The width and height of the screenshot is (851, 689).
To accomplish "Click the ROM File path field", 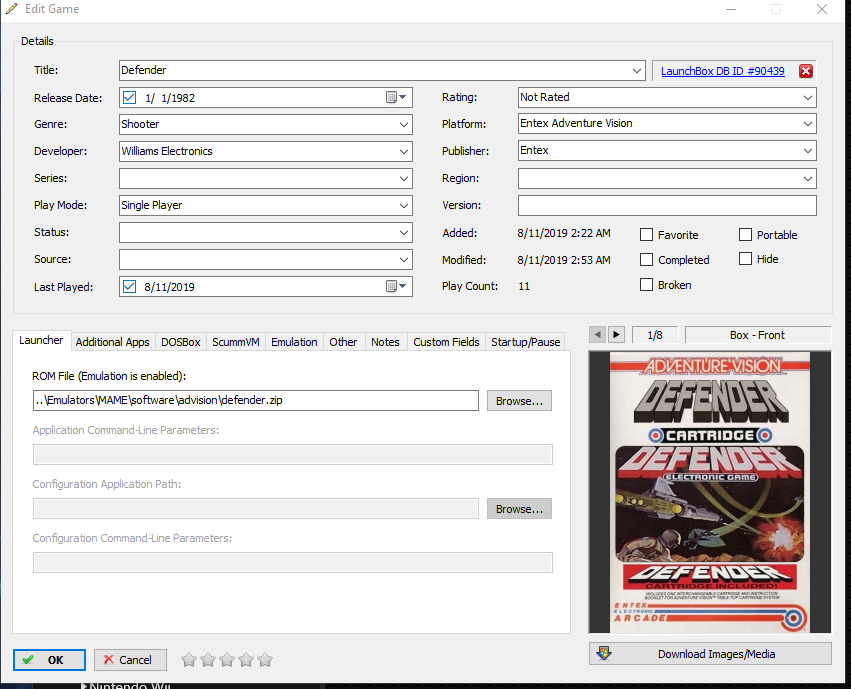I will (x=256, y=400).
